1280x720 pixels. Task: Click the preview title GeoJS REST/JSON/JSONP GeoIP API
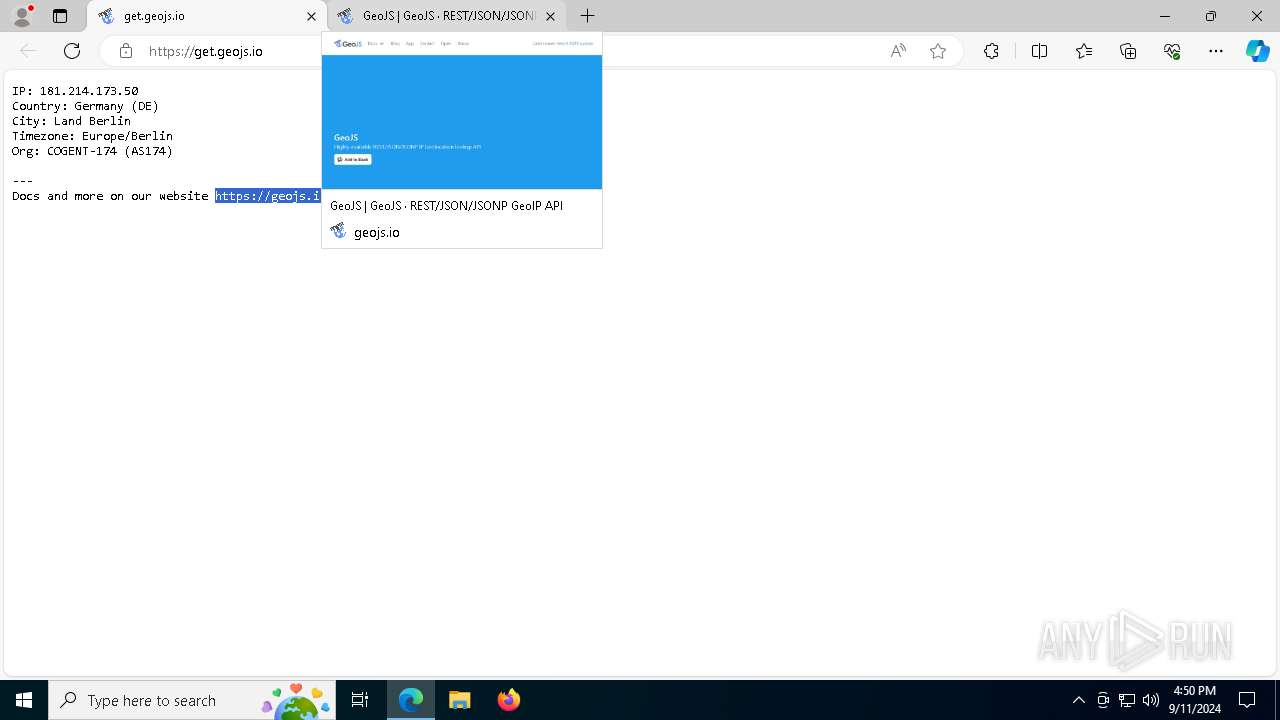coord(446,205)
